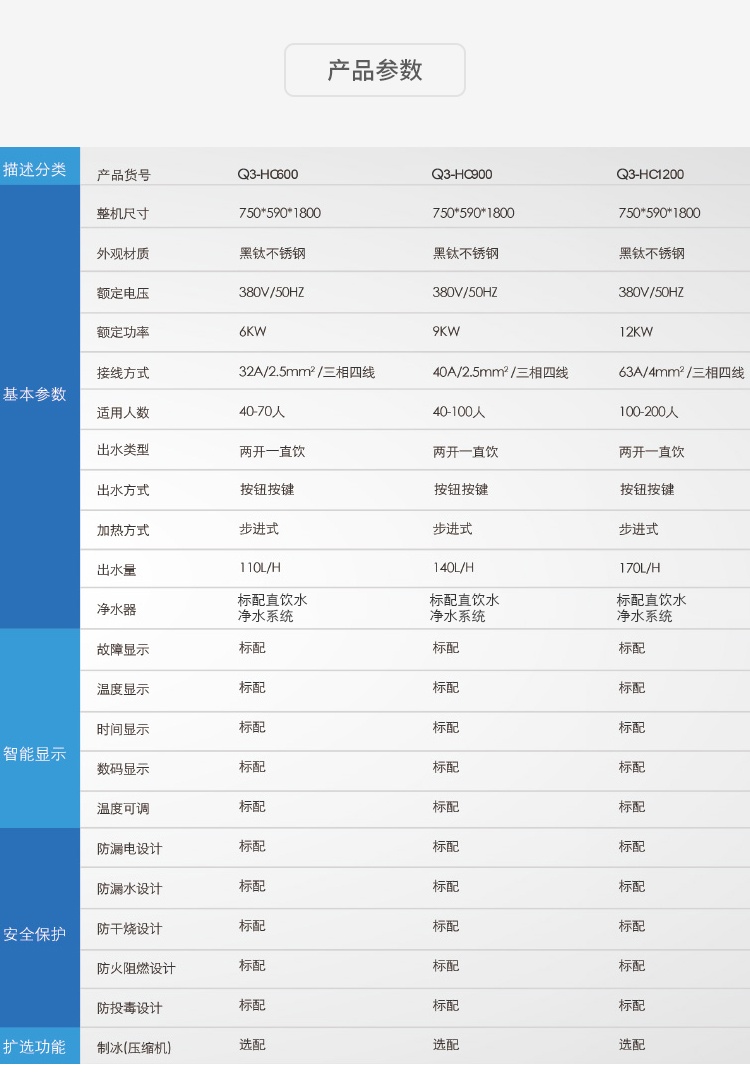Click the 额定功率 row label
750x1077 pixels.
123,332
